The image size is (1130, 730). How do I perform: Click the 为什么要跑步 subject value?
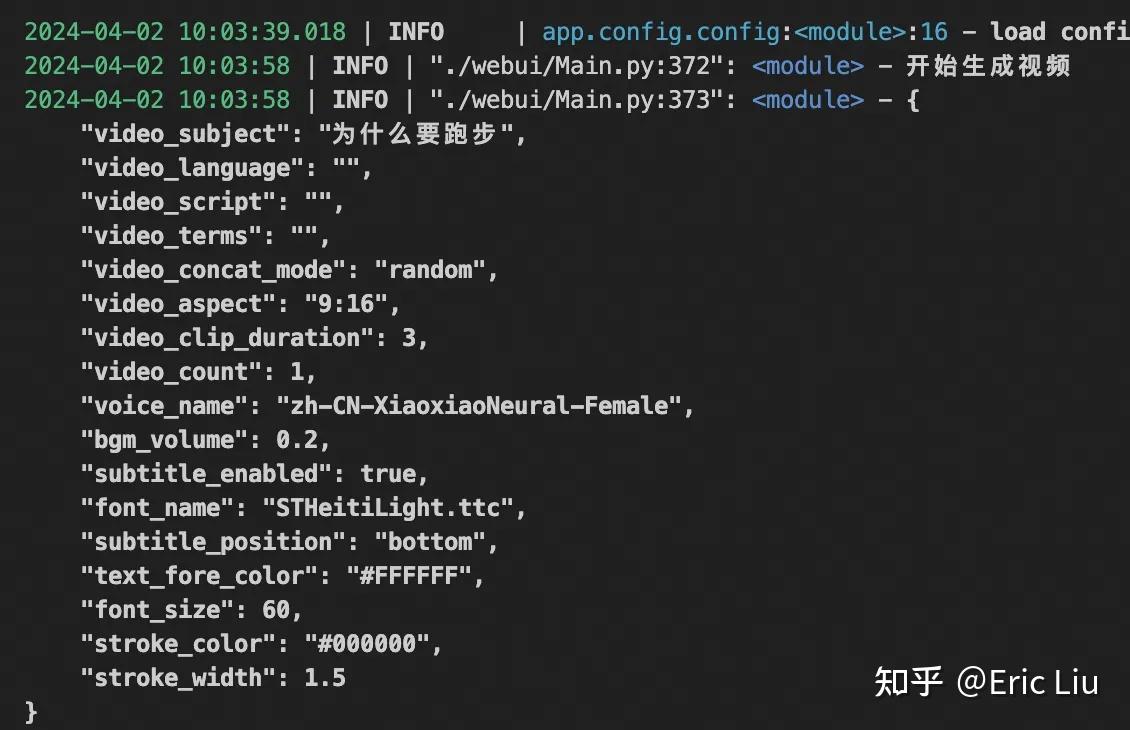(415, 134)
